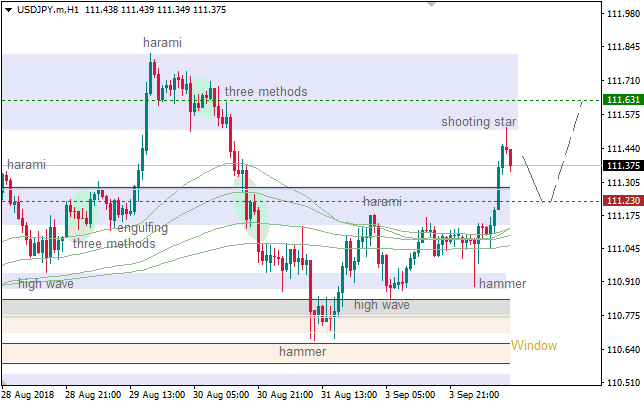Viewport: 644px width, 406px height.
Task: Click the 110.510 price axis label
Action: point(623,383)
